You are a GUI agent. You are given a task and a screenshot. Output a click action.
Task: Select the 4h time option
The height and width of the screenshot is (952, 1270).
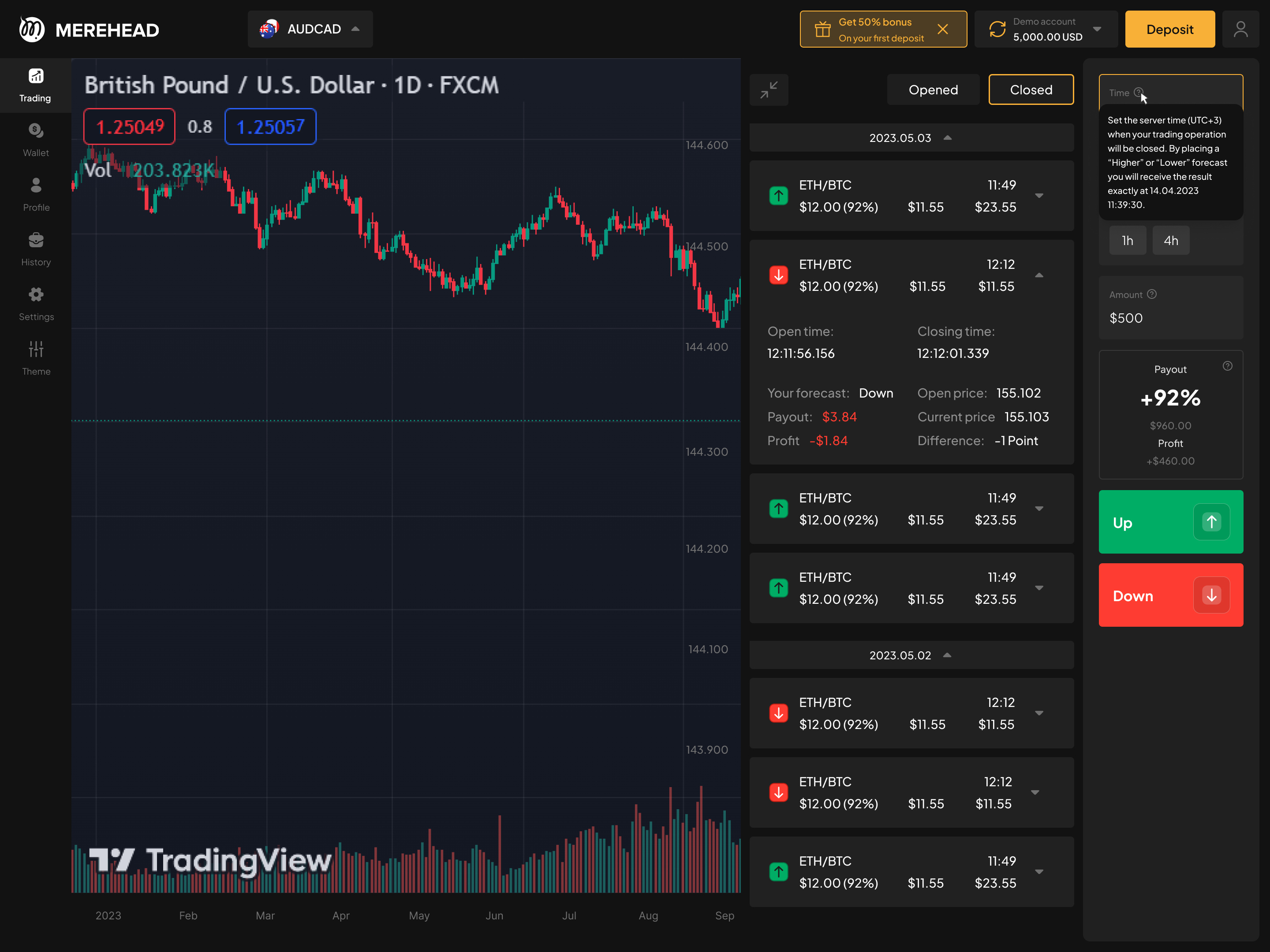pyautogui.click(x=1171, y=241)
